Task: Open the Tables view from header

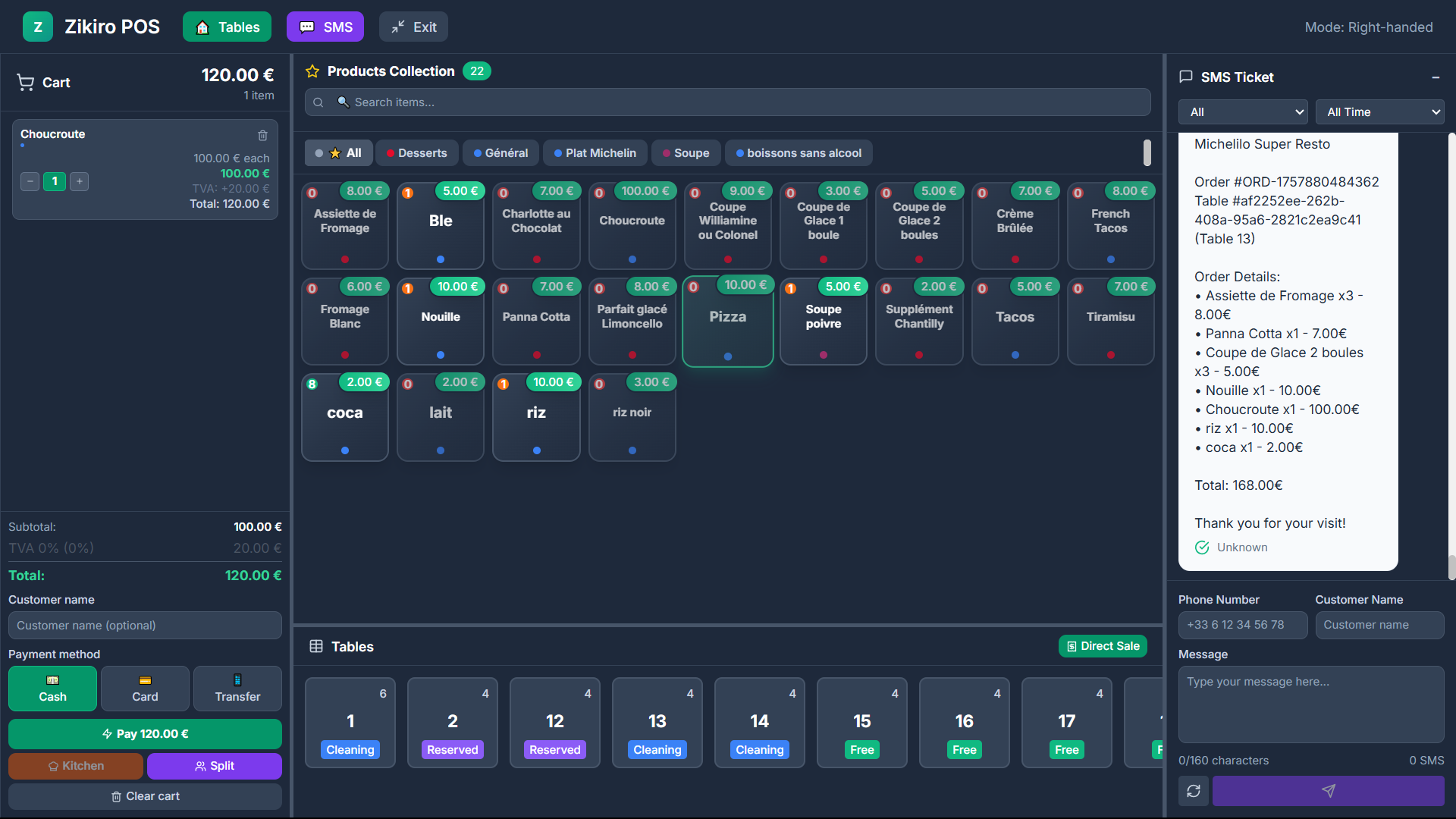Action: coord(227,27)
